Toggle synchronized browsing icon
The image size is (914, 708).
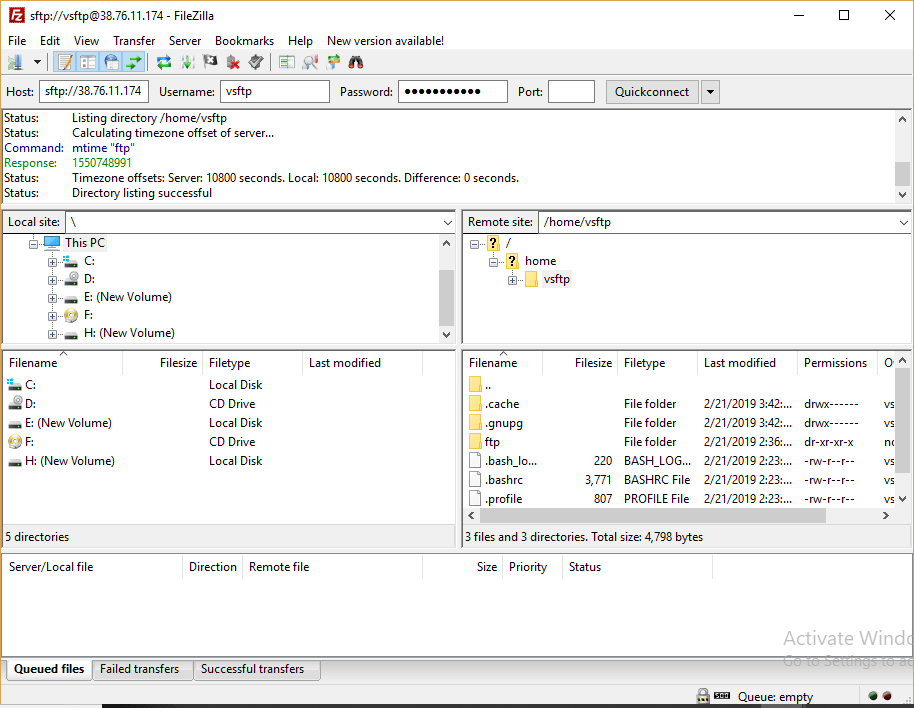[333, 62]
